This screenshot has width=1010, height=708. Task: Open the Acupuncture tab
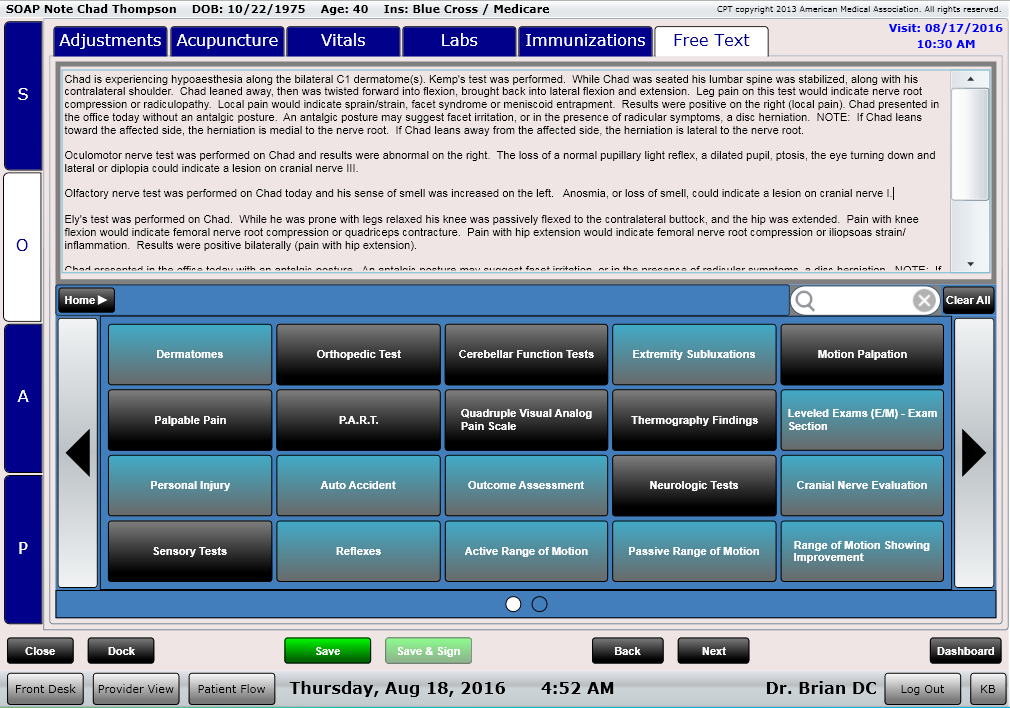click(x=227, y=41)
